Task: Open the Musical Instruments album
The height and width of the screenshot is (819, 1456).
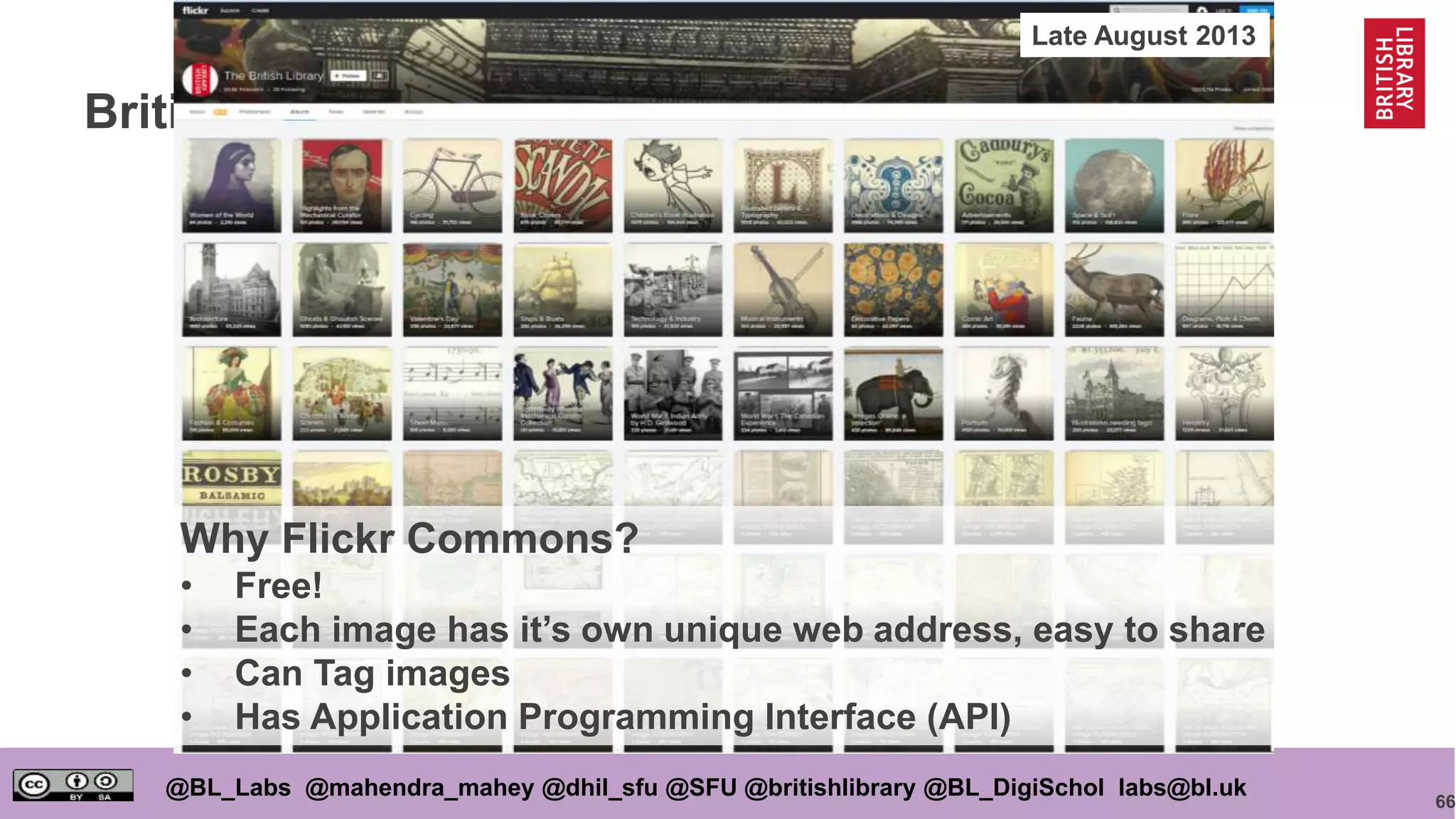Action: [x=783, y=289]
